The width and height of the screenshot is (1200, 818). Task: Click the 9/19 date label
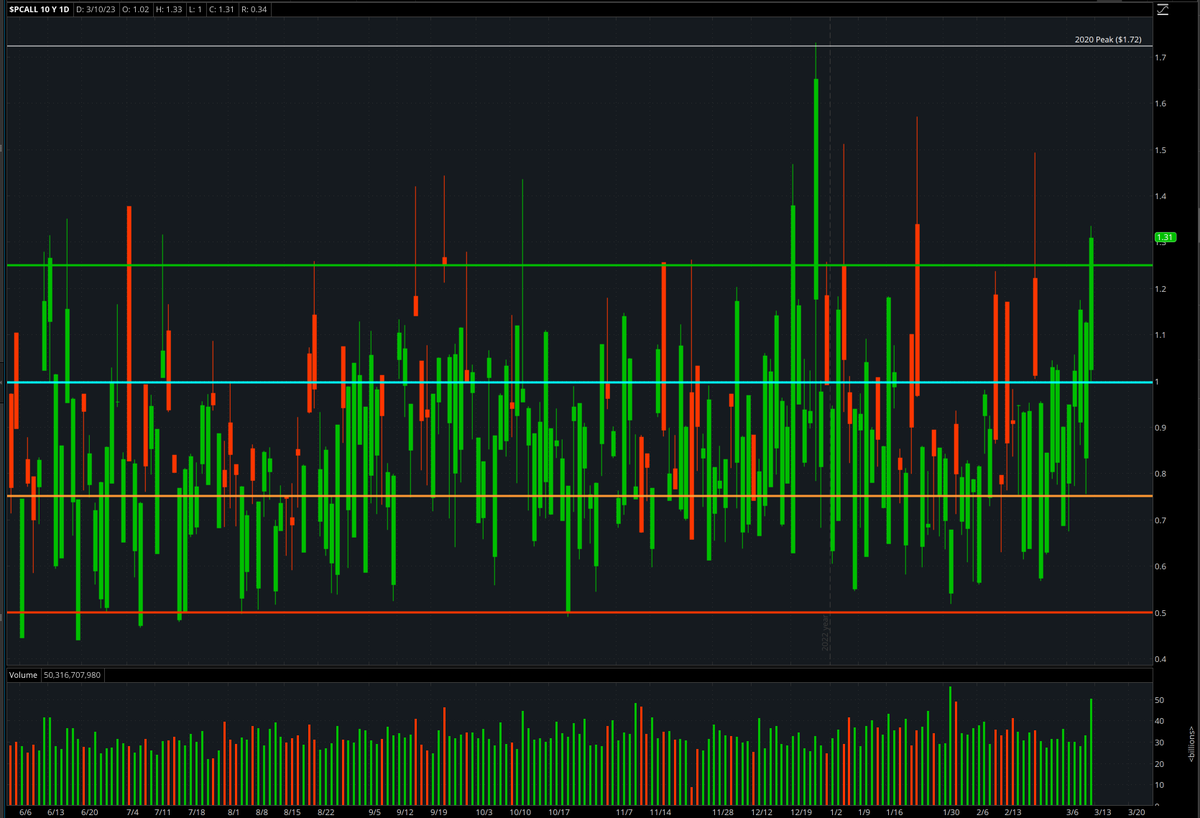point(438,812)
